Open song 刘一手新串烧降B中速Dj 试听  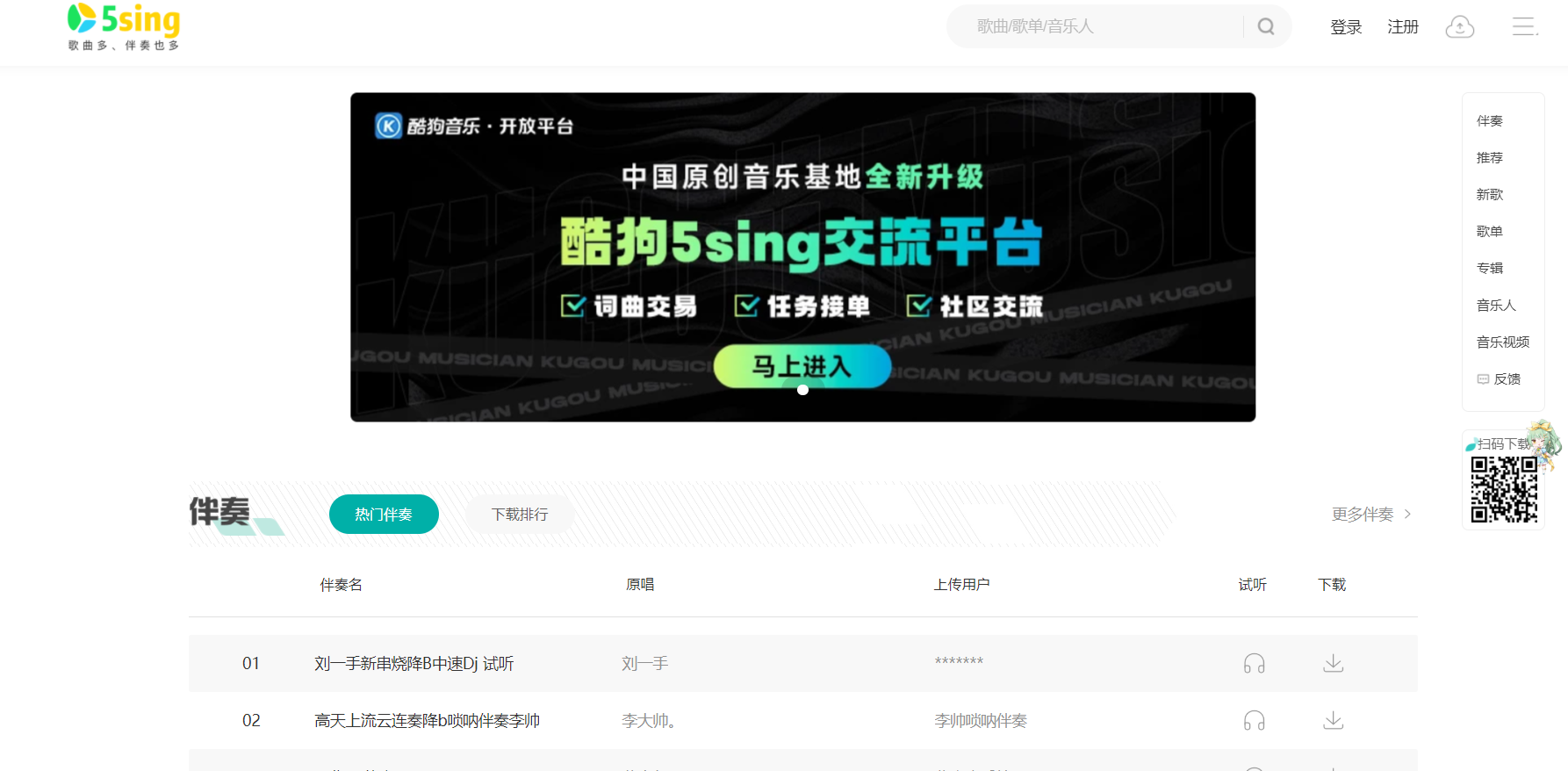coord(414,664)
